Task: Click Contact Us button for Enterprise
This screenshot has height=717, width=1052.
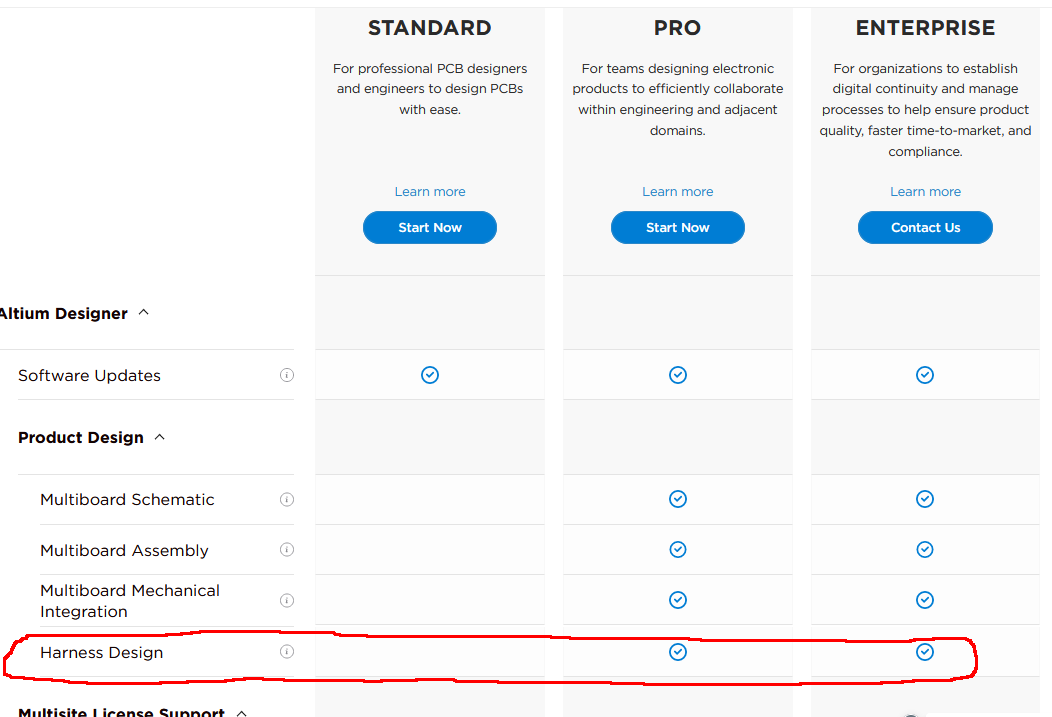Action: click(x=925, y=227)
